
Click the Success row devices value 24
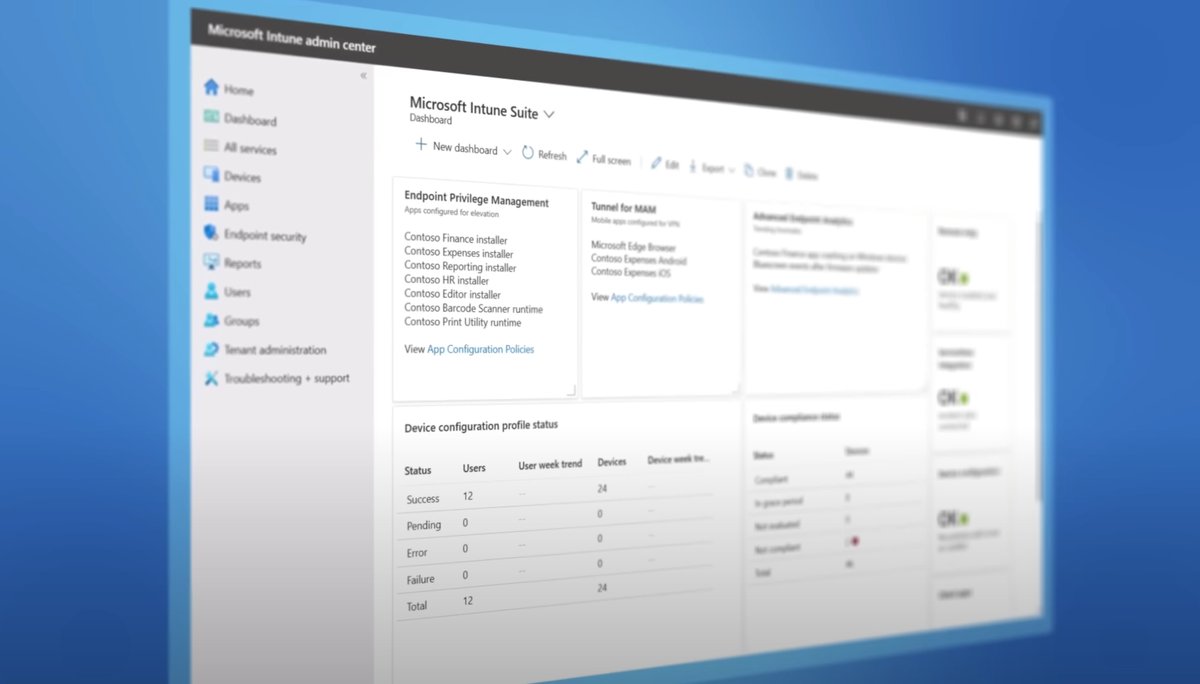(602, 489)
